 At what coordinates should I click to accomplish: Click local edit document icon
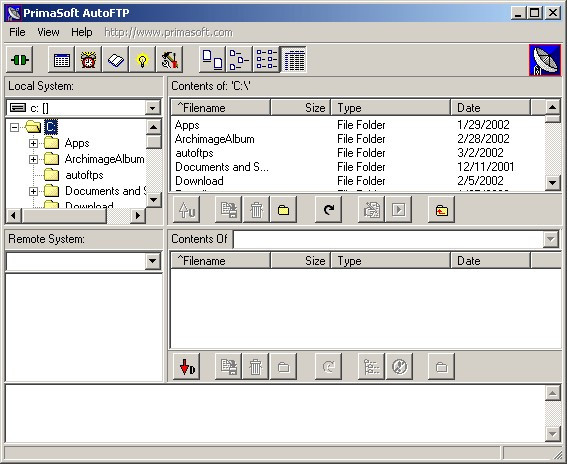click(371, 209)
